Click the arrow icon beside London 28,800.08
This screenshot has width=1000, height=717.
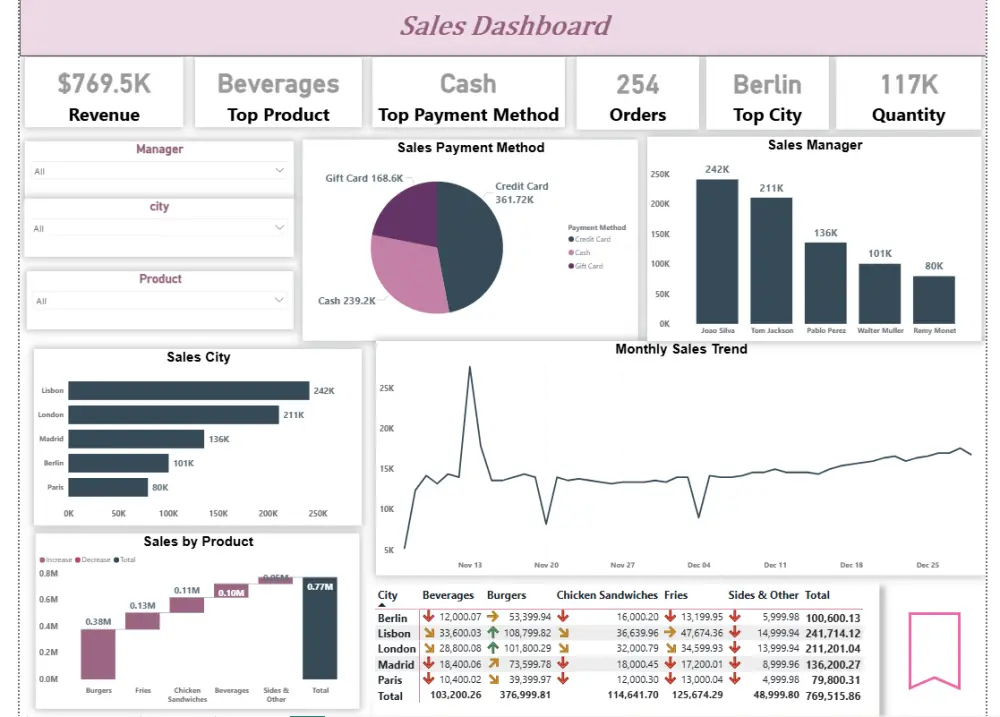[429, 648]
